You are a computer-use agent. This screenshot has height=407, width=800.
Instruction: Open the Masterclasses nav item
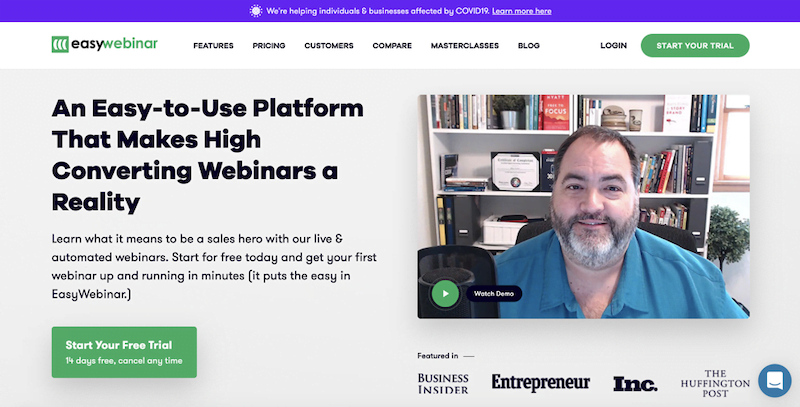[x=465, y=45]
